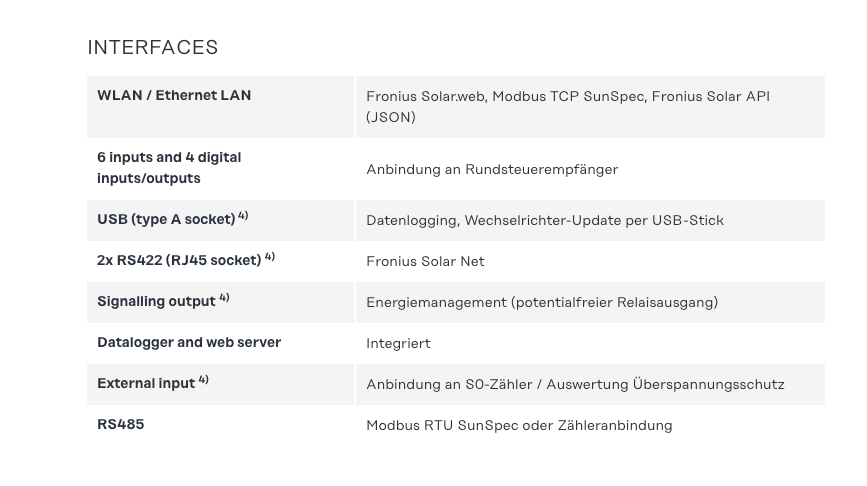Select the USB (type A socket) label

(166, 219)
